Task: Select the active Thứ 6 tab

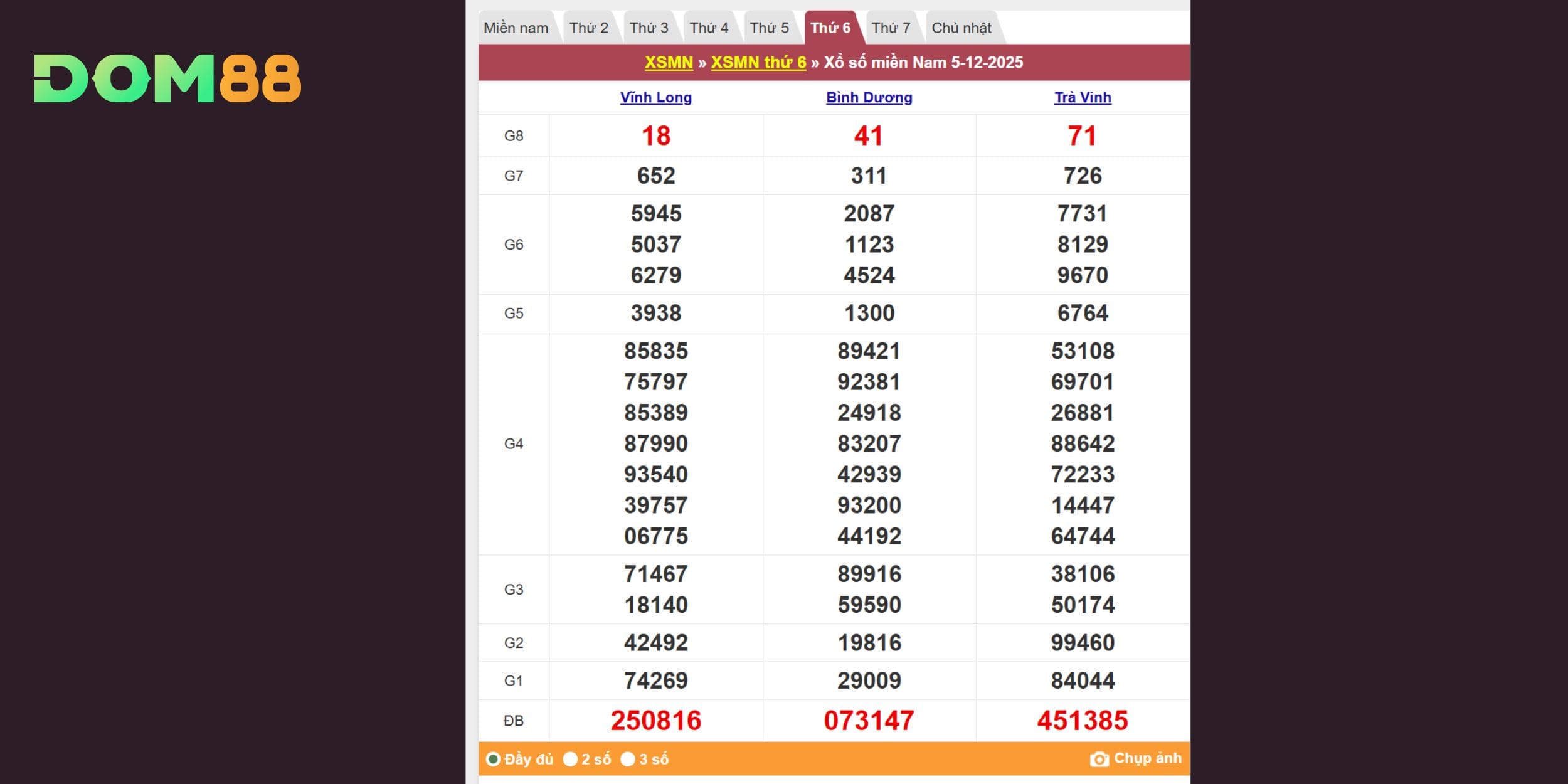Action: (x=830, y=28)
